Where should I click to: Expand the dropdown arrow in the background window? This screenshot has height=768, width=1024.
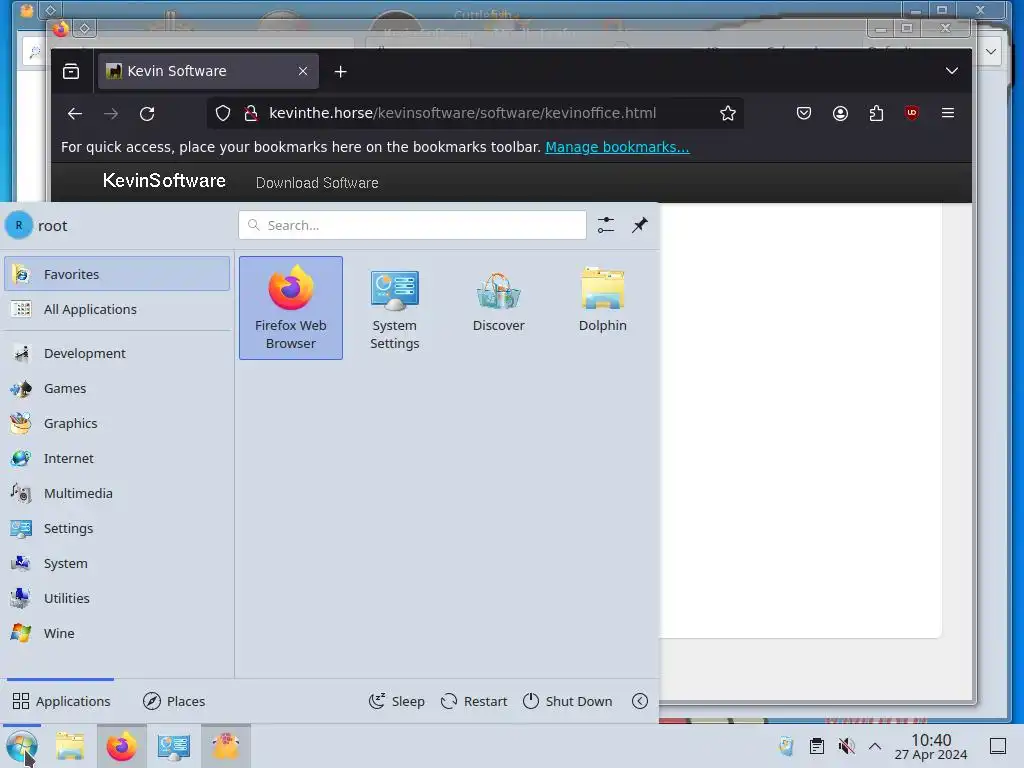click(x=991, y=52)
